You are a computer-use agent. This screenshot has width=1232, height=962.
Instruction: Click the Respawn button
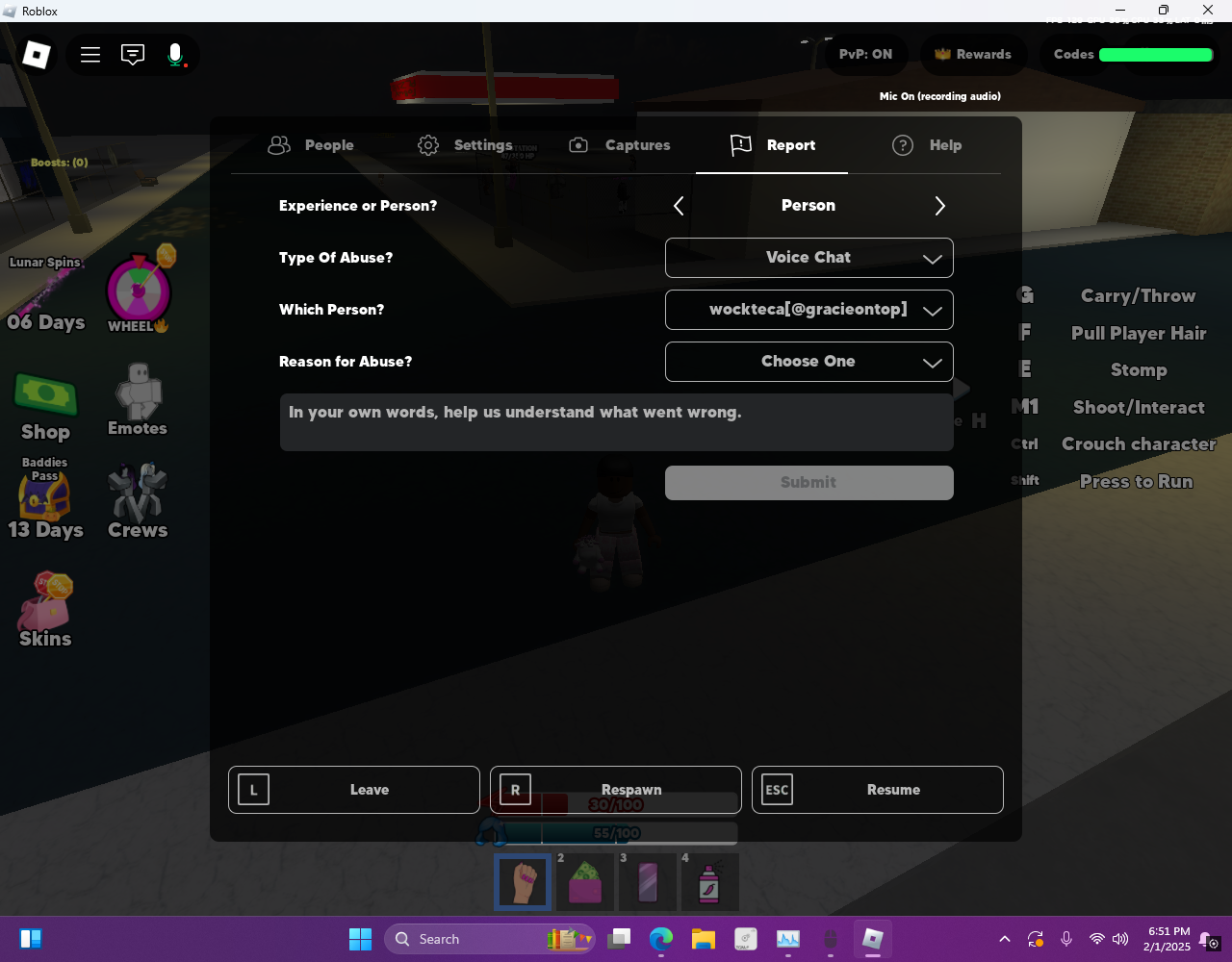click(616, 790)
